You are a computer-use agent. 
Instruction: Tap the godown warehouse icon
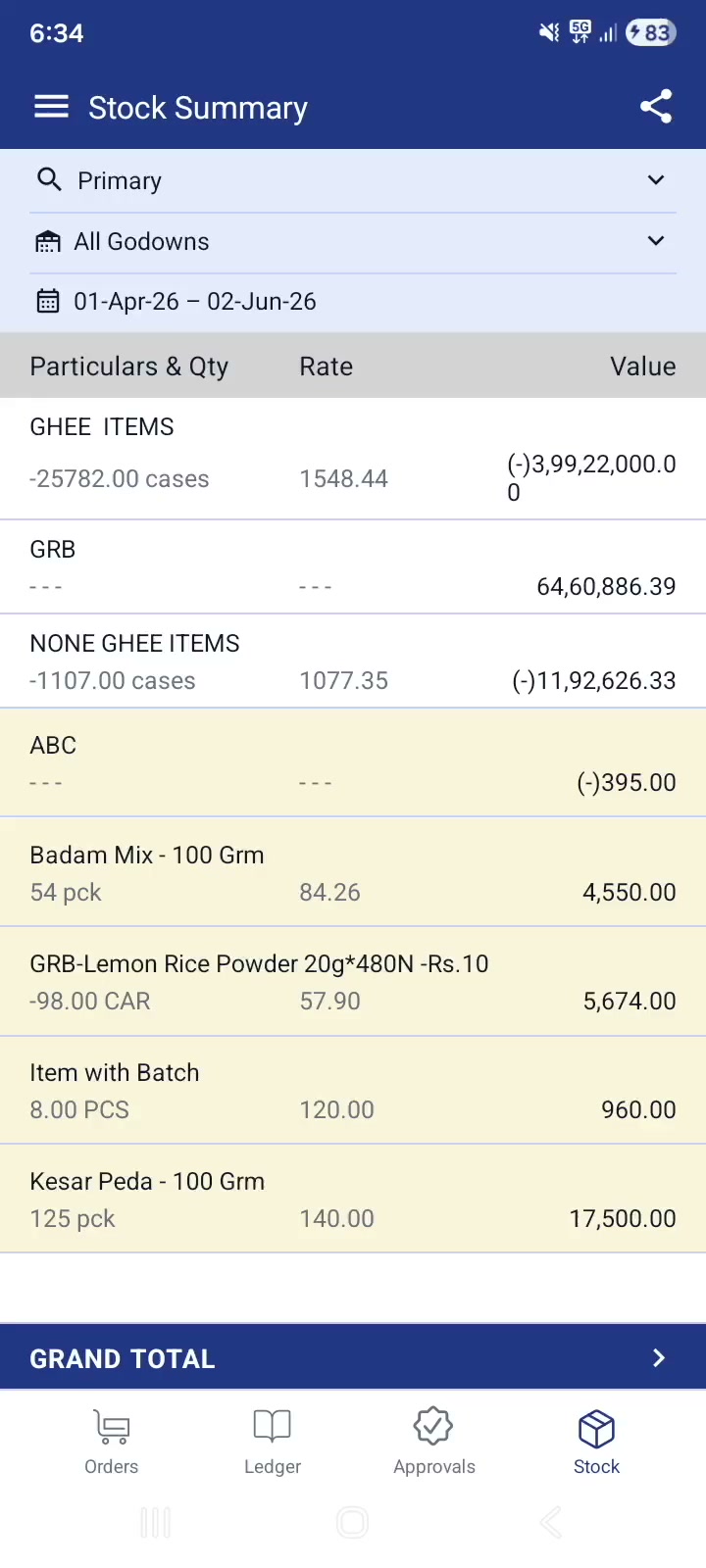[x=47, y=241]
